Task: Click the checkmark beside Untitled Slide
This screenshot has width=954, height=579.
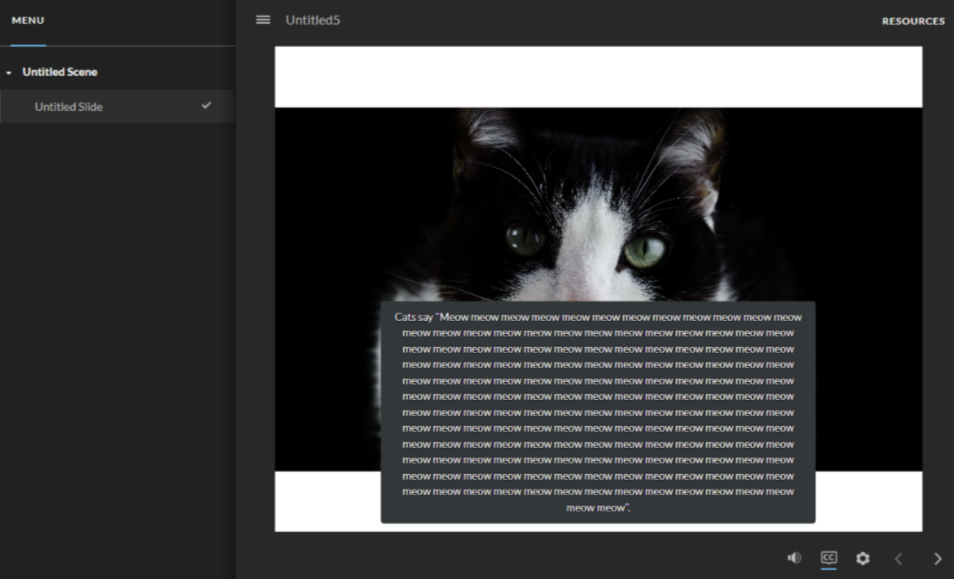Action: (x=206, y=106)
